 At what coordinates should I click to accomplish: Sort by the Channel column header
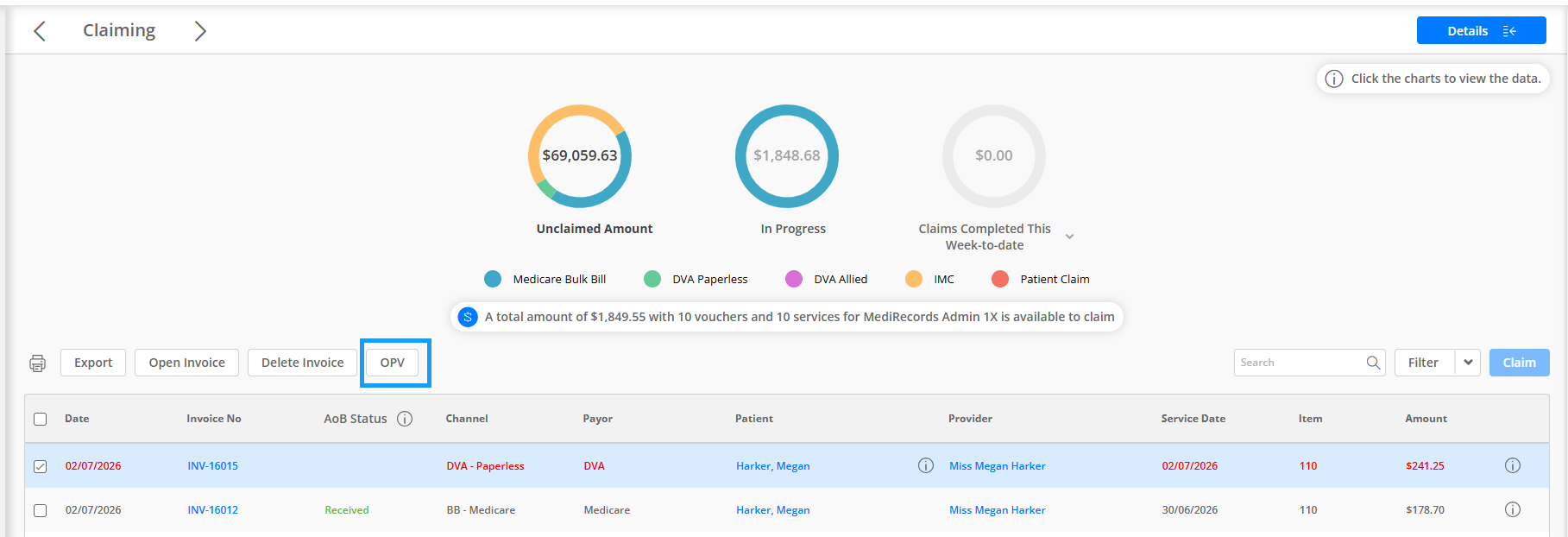coord(467,419)
